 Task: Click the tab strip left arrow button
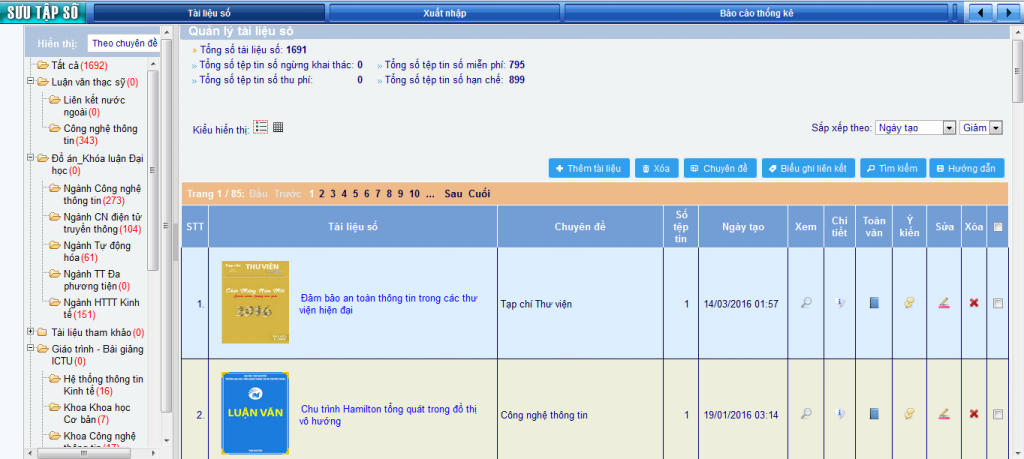click(x=980, y=12)
